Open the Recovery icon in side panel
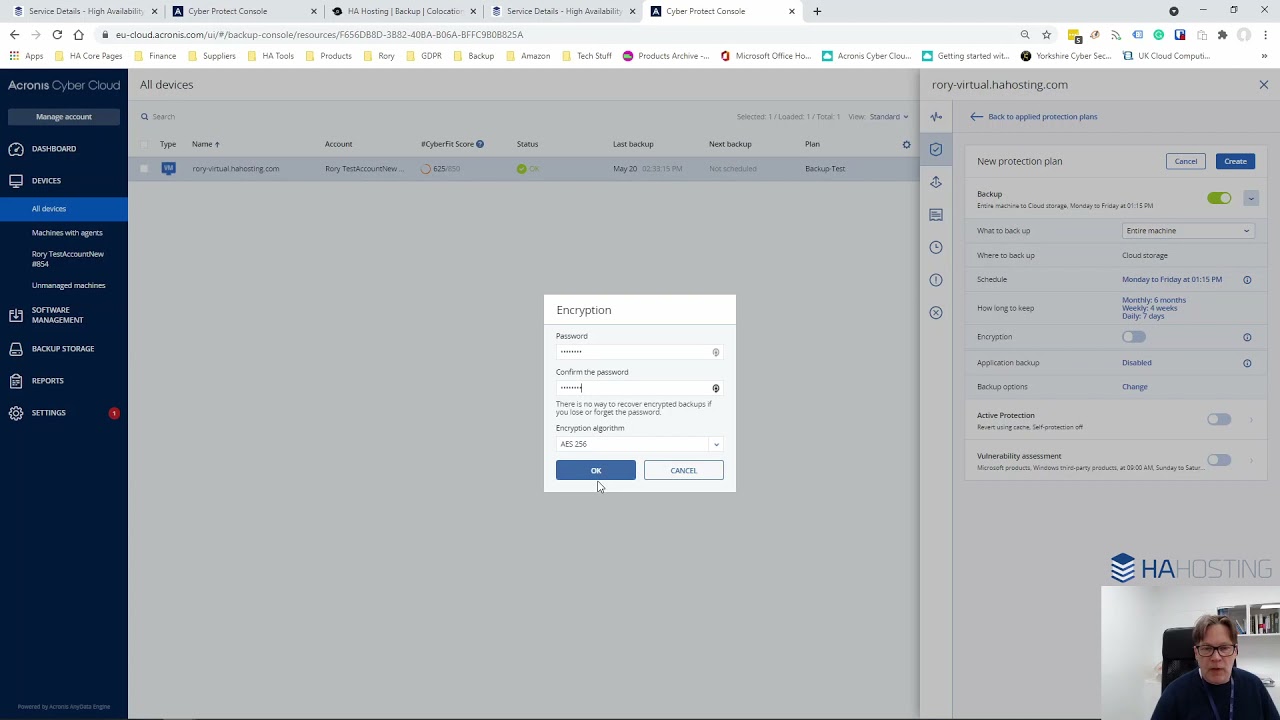Screen dimensions: 1280x720 point(936,182)
